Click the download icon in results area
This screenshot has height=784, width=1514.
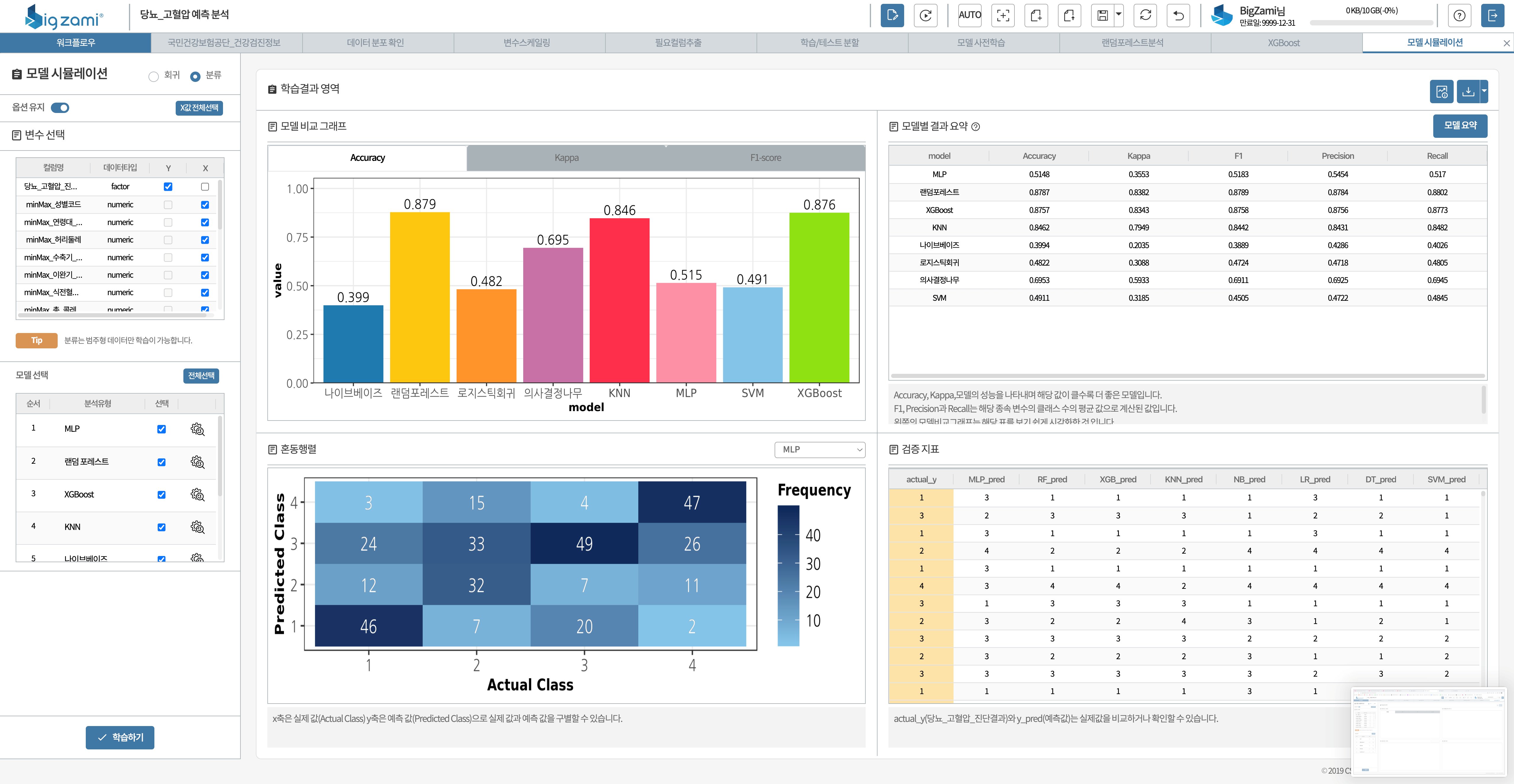[1468, 91]
